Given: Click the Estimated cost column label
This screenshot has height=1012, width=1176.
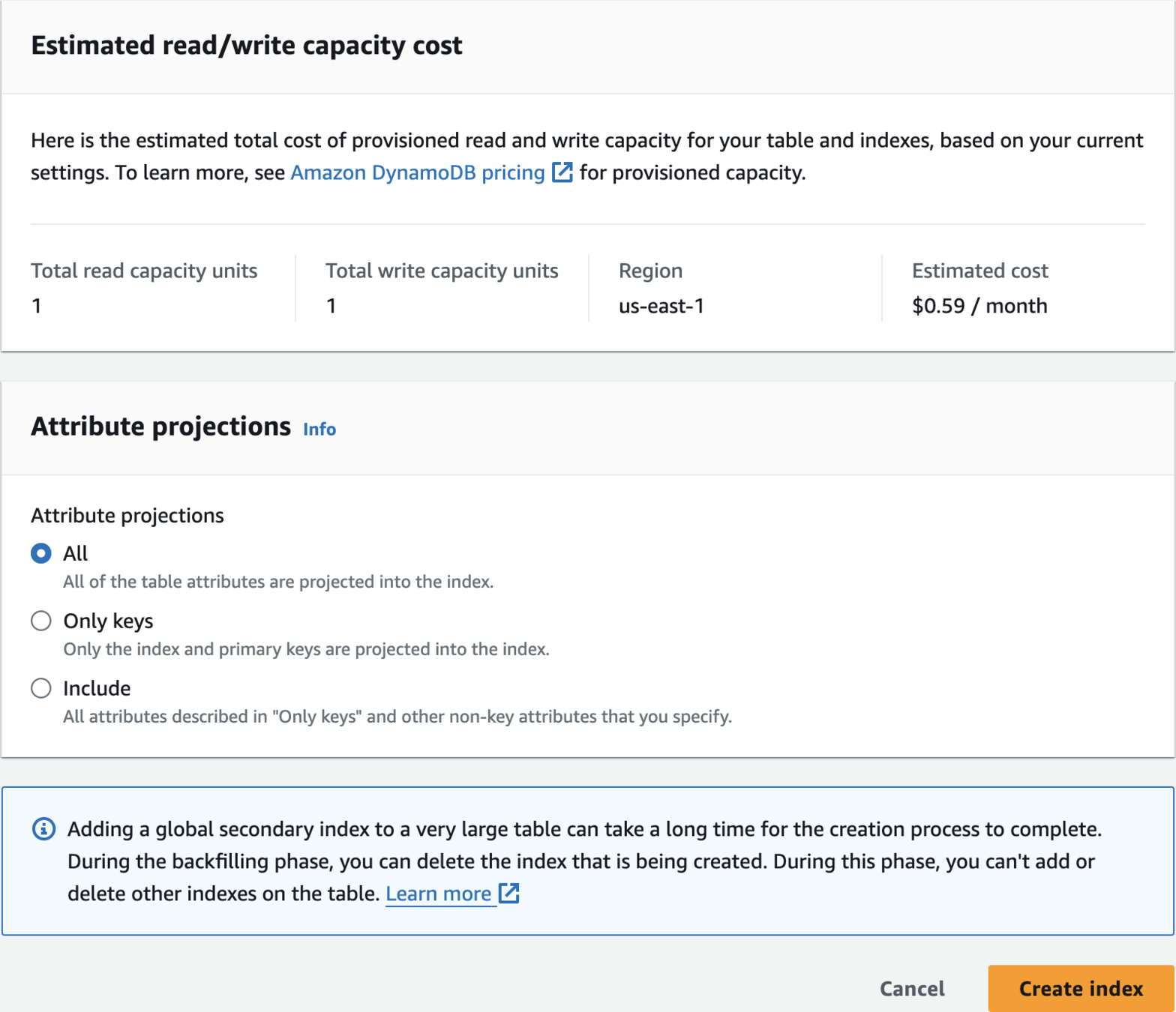Looking at the screenshot, I should (979, 271).
